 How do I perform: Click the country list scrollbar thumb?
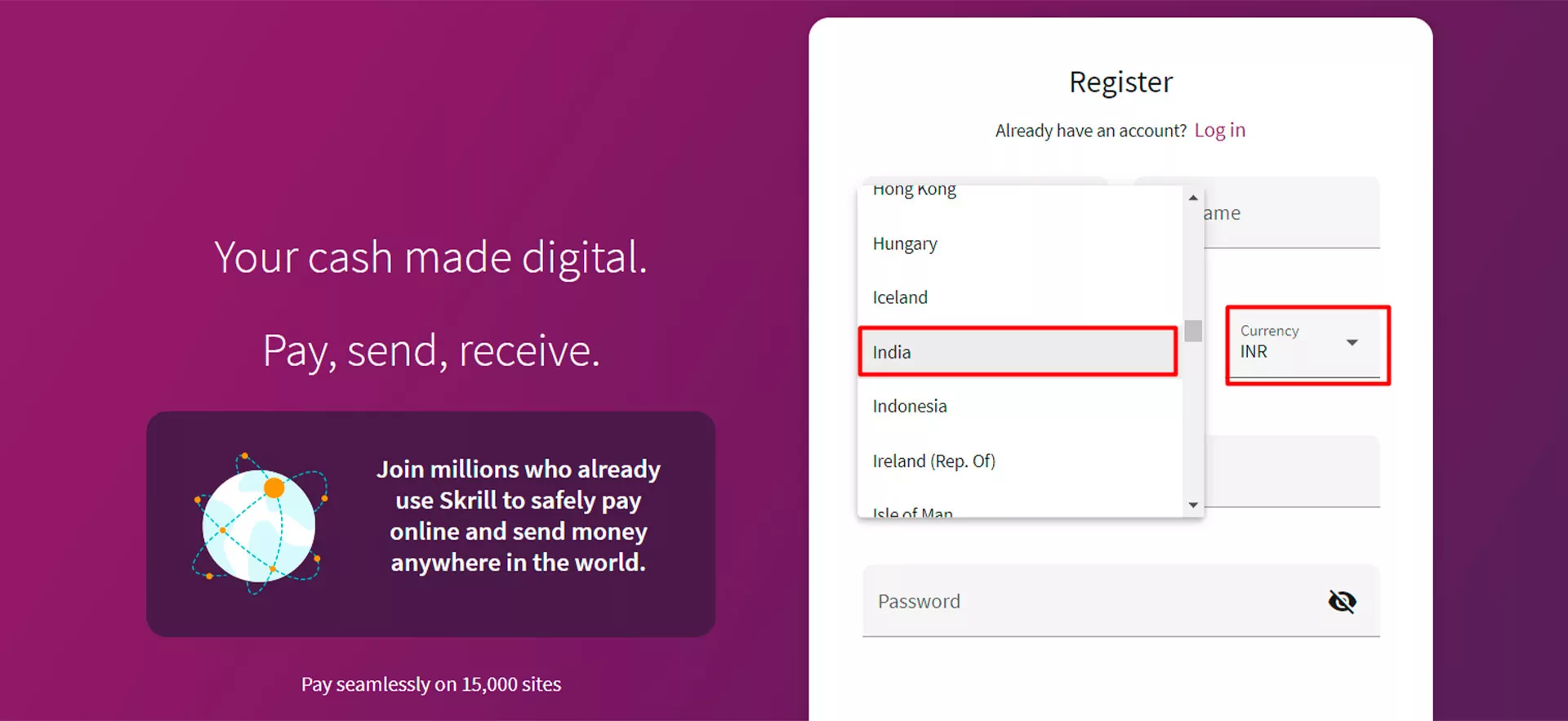click(1193, 331)
